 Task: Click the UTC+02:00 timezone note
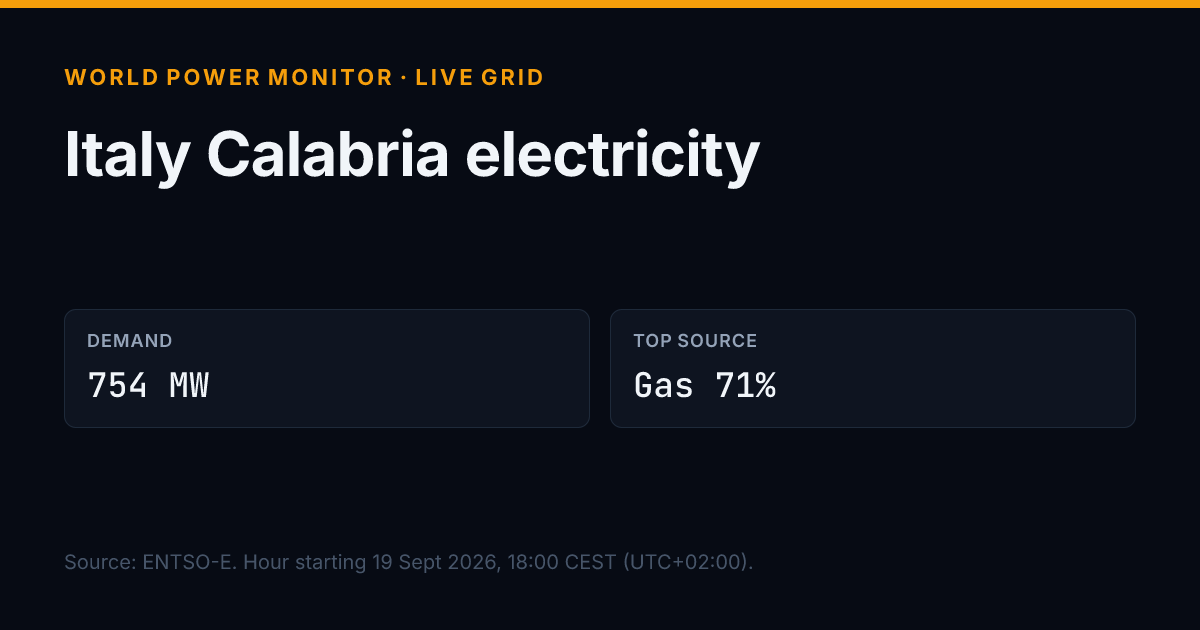pos(688,562)
